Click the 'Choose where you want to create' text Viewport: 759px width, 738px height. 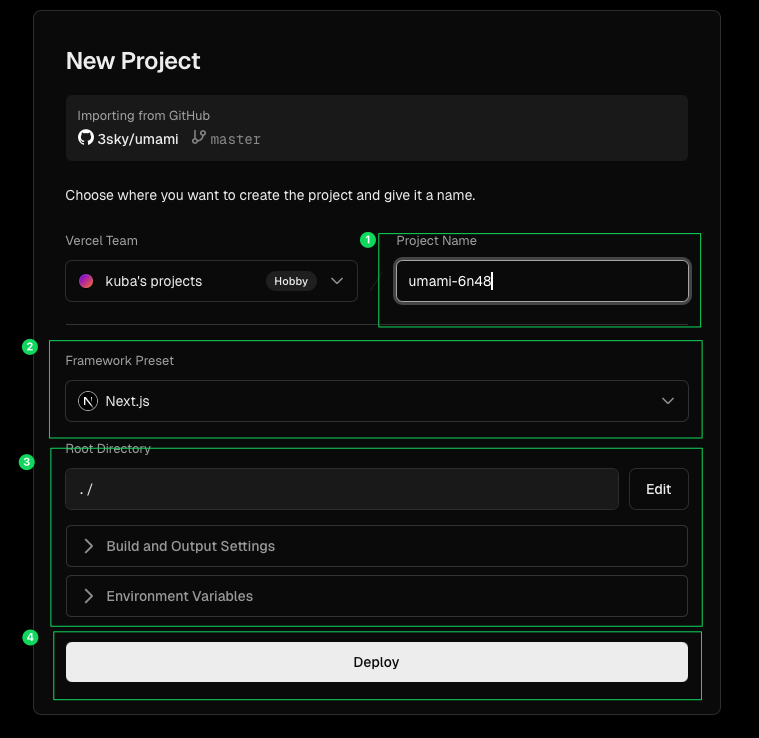click(x=271, y=196)
